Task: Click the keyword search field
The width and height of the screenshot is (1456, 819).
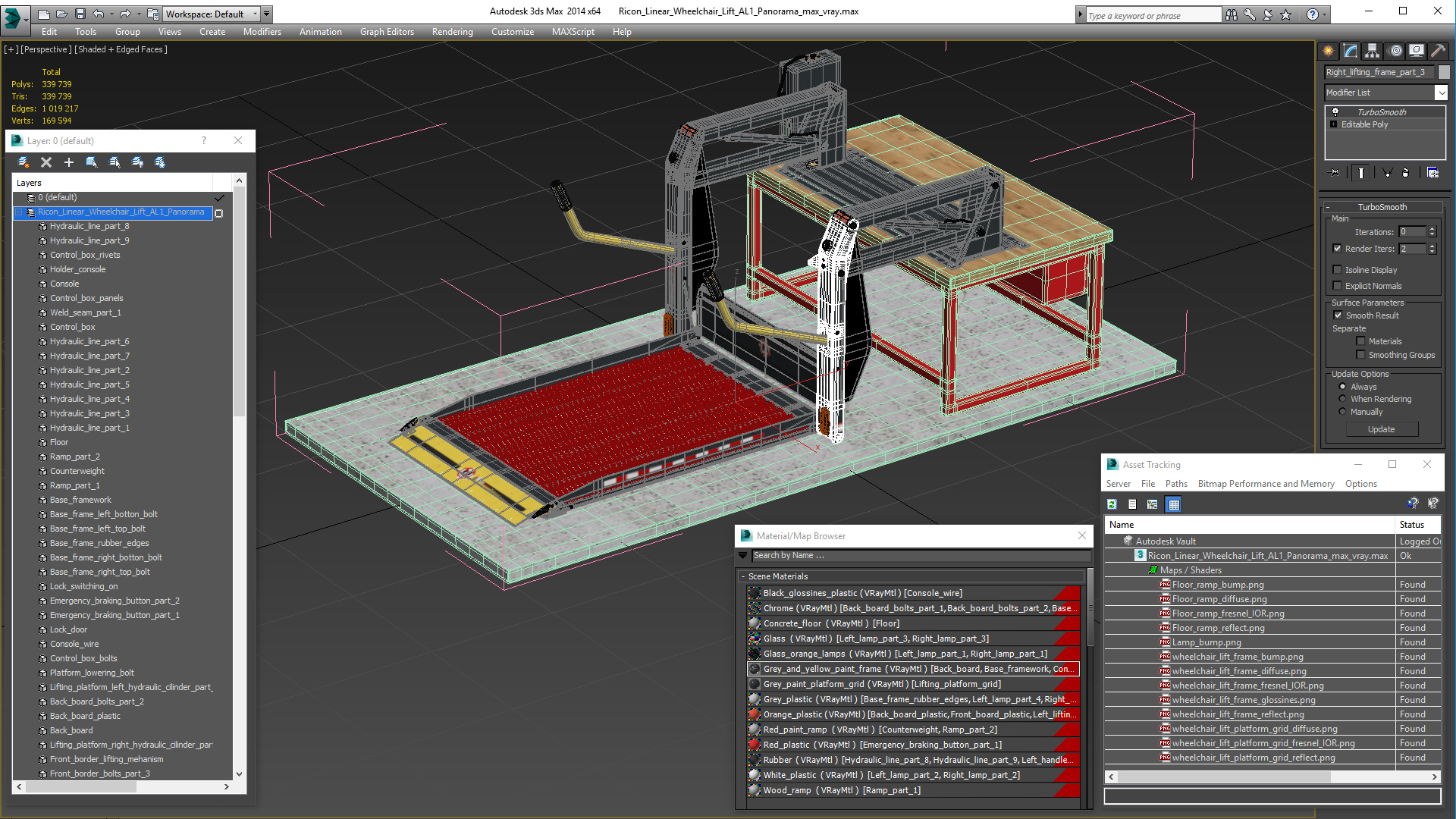Action: coord(1153,15)
